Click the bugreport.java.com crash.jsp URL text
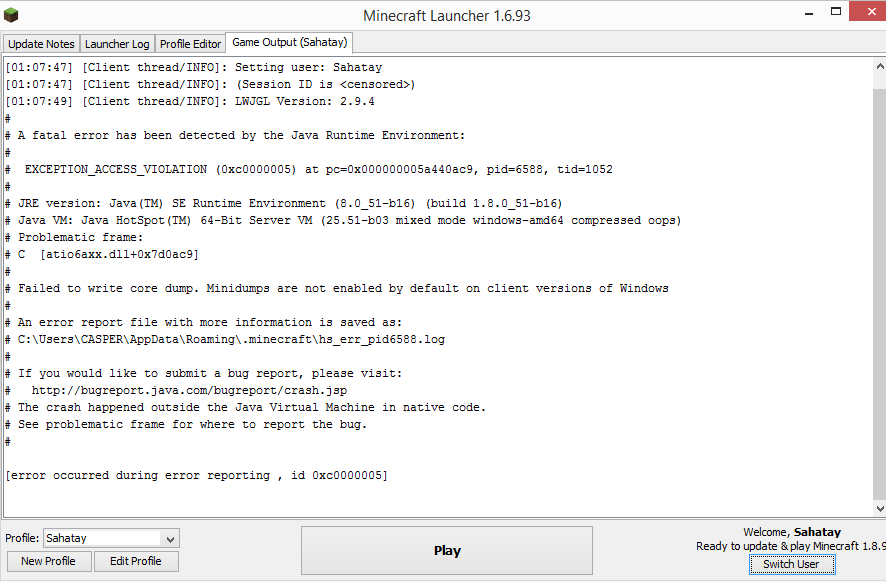 (189, 390)
